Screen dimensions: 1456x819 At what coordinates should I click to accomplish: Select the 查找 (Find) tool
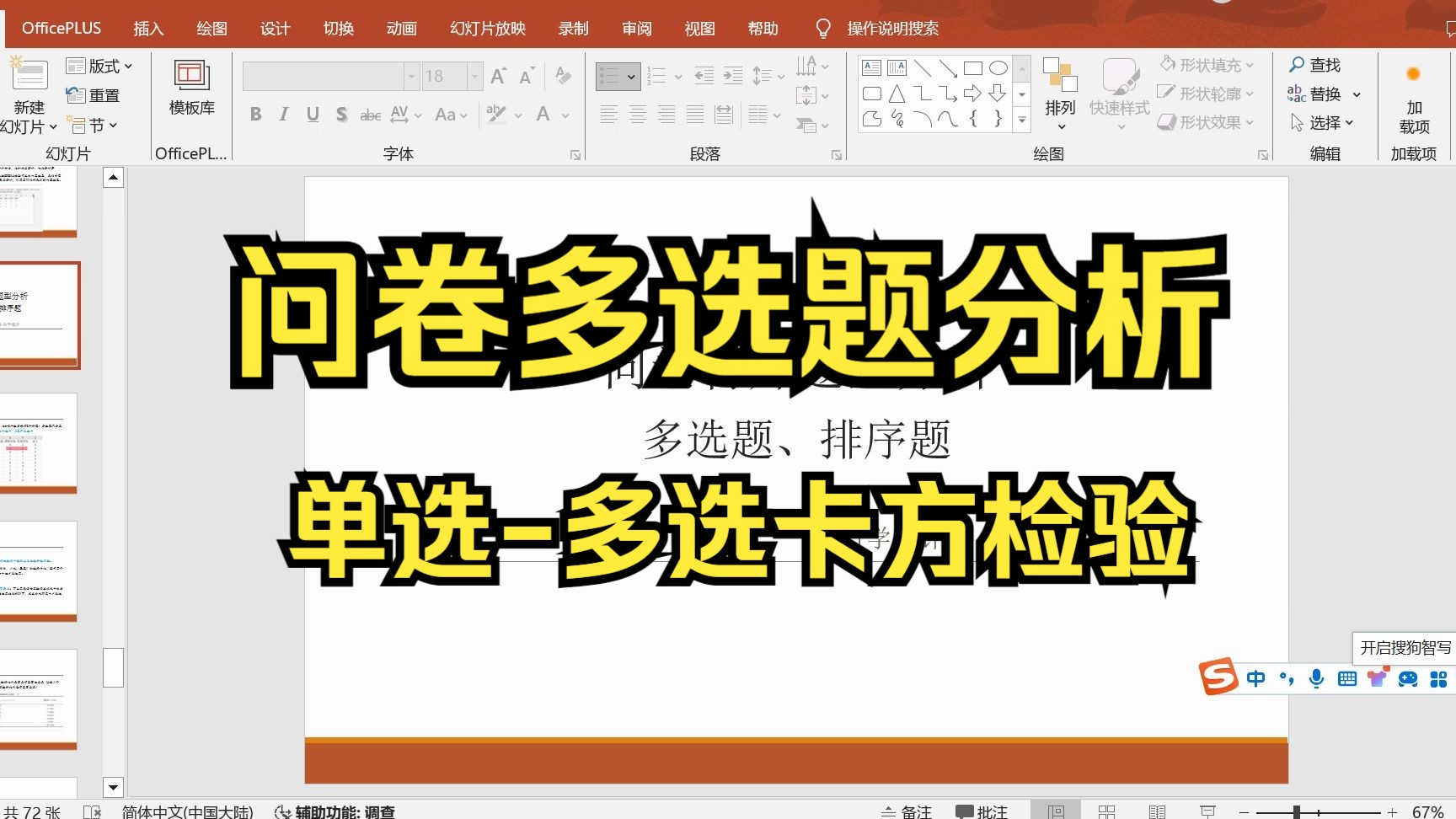1314,64
